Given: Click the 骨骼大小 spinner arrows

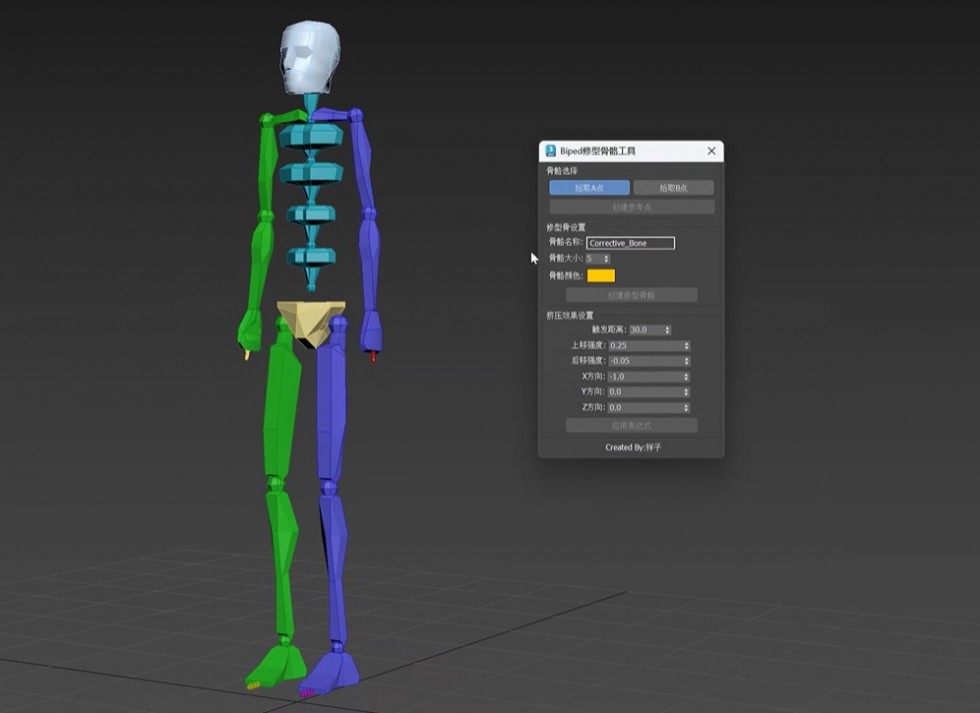Looking at the screenshot, I should click(x=607, y=259).
